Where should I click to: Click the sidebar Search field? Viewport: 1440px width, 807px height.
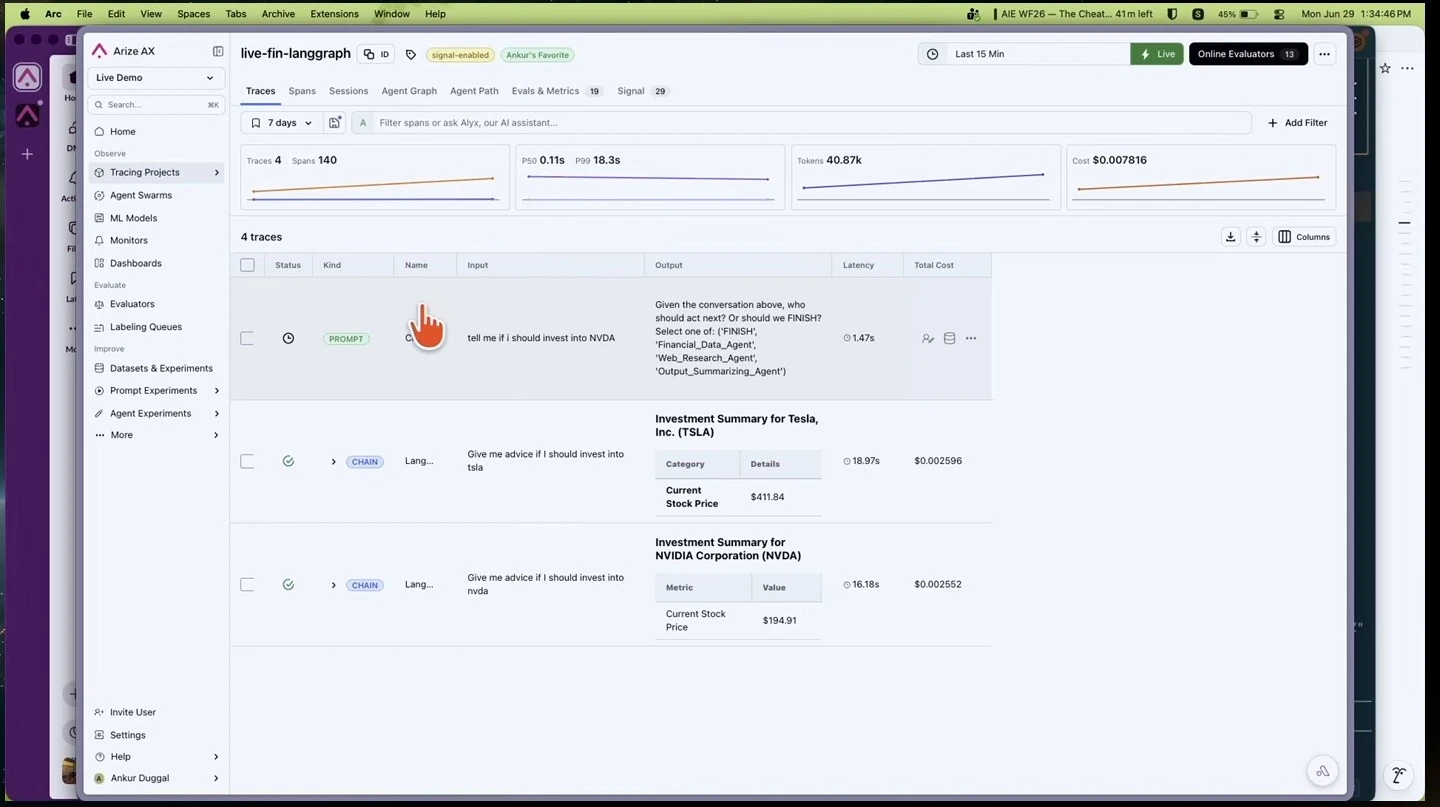(155, 104)
